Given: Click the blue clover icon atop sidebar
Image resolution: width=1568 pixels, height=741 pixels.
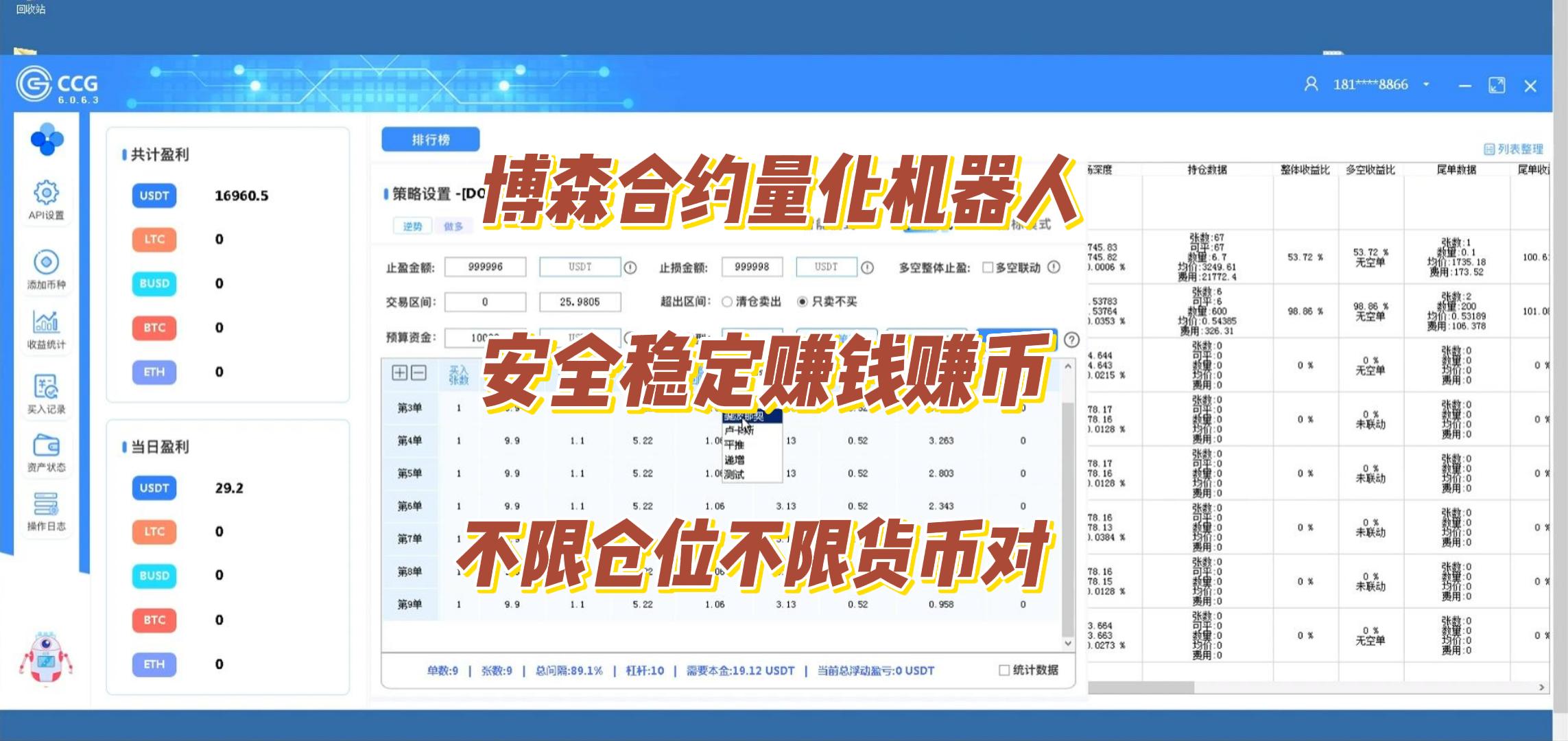Looking at the screenshot, I should click(47, 139).
